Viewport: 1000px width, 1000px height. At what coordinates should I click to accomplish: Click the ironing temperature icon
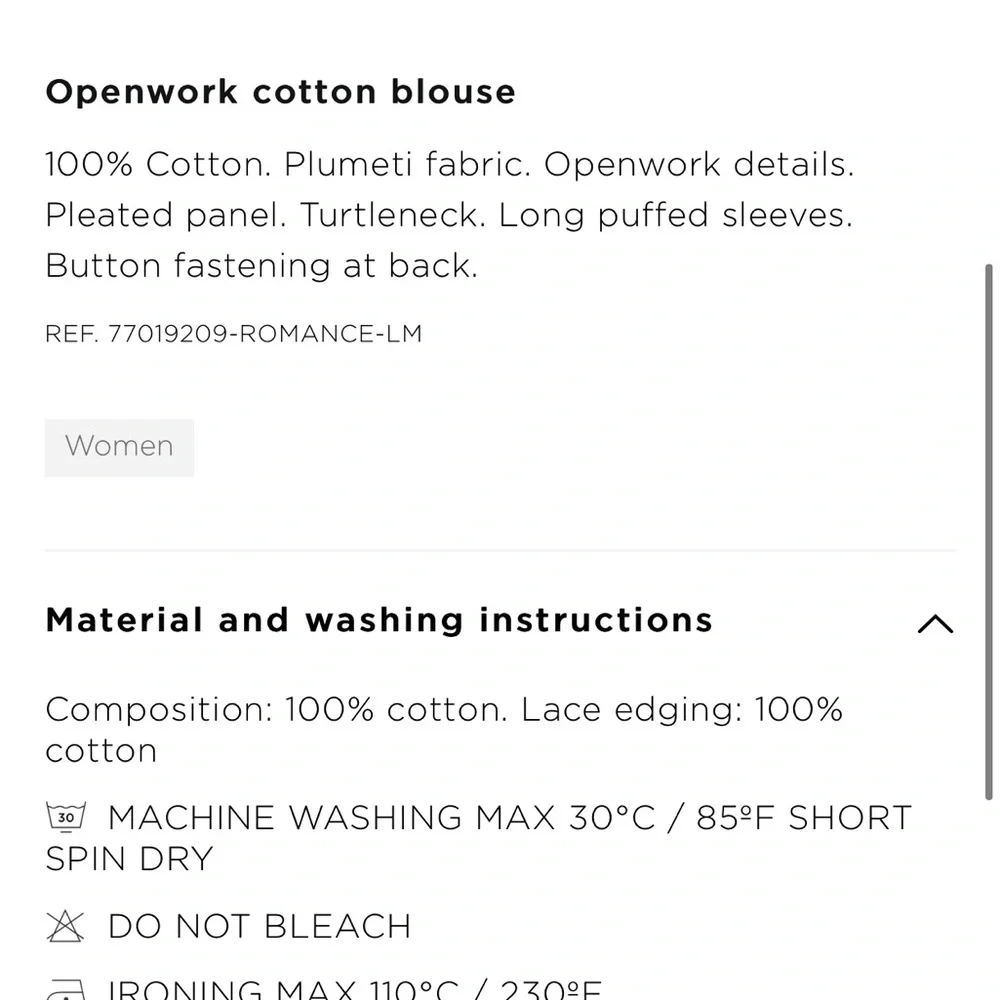click(x=66, y=989)
